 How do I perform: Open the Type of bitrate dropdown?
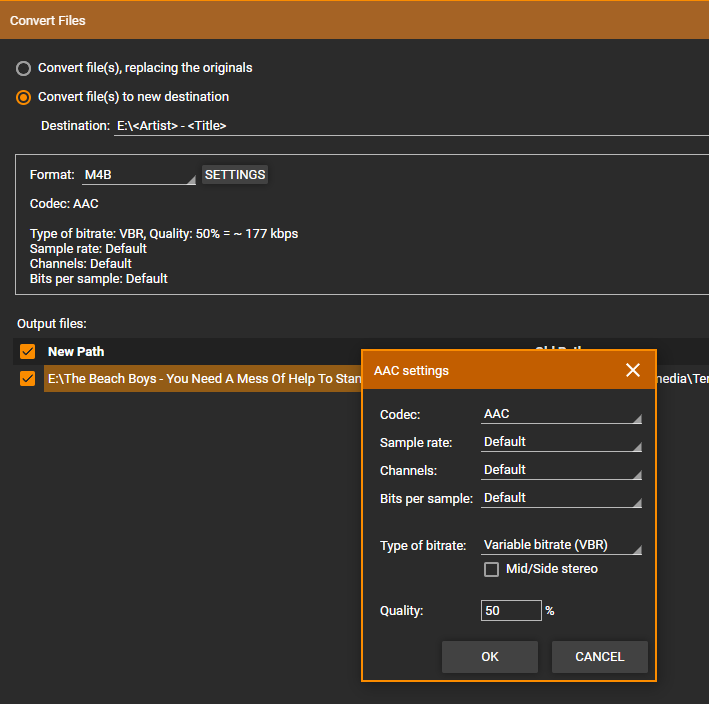click(561, 546)
